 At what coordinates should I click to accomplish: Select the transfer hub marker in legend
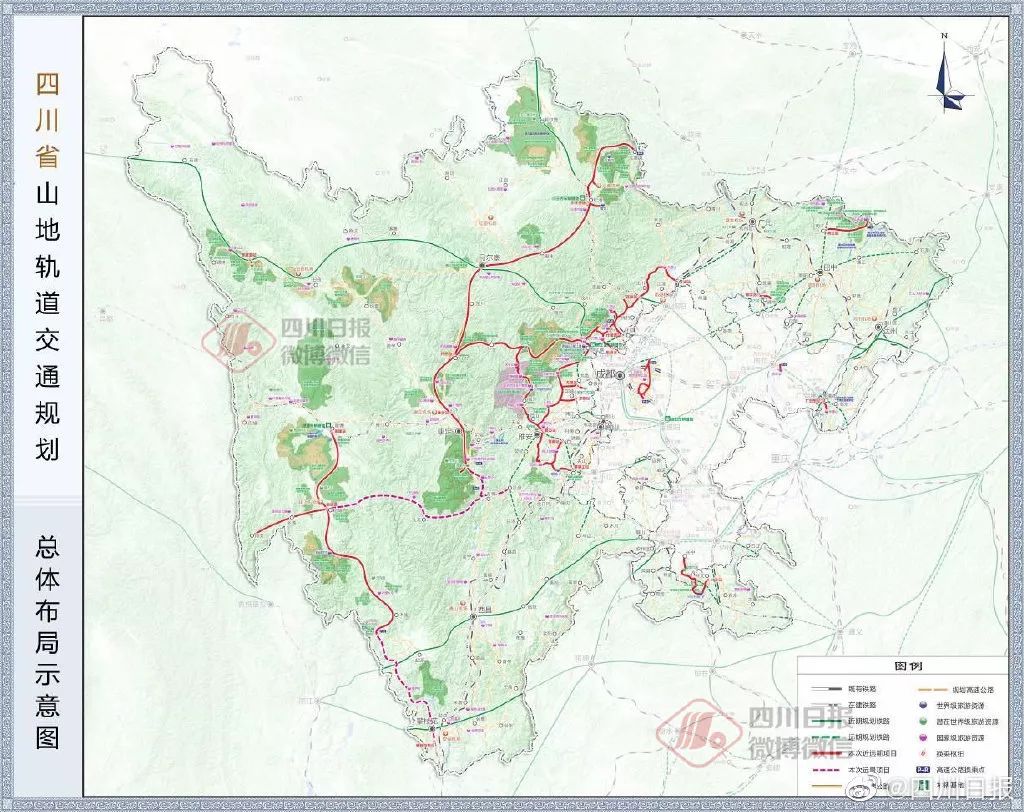(923, 754)
